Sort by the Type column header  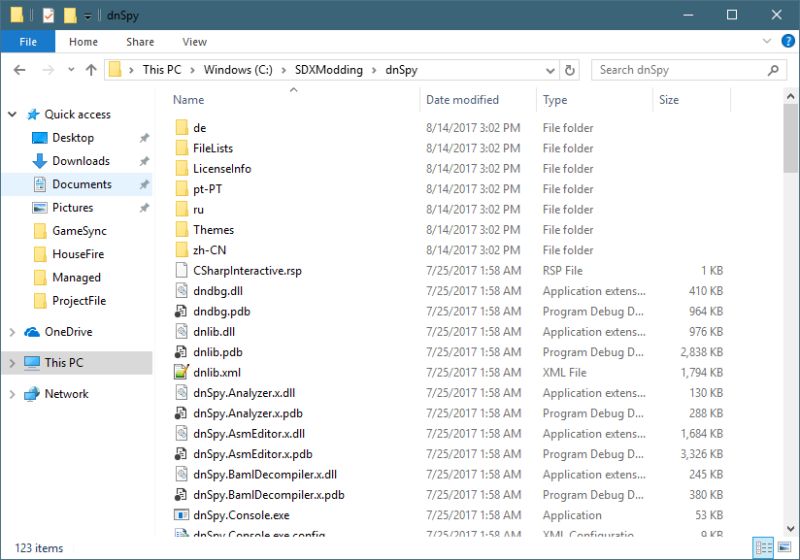pyautogui.click(x=555, y=100)
